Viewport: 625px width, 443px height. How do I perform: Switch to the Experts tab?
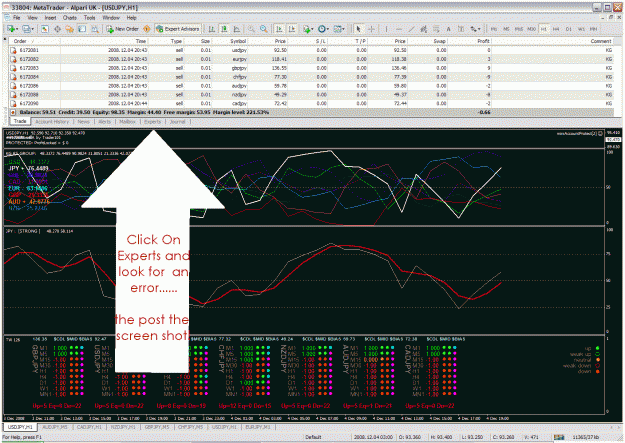point(152,122)
